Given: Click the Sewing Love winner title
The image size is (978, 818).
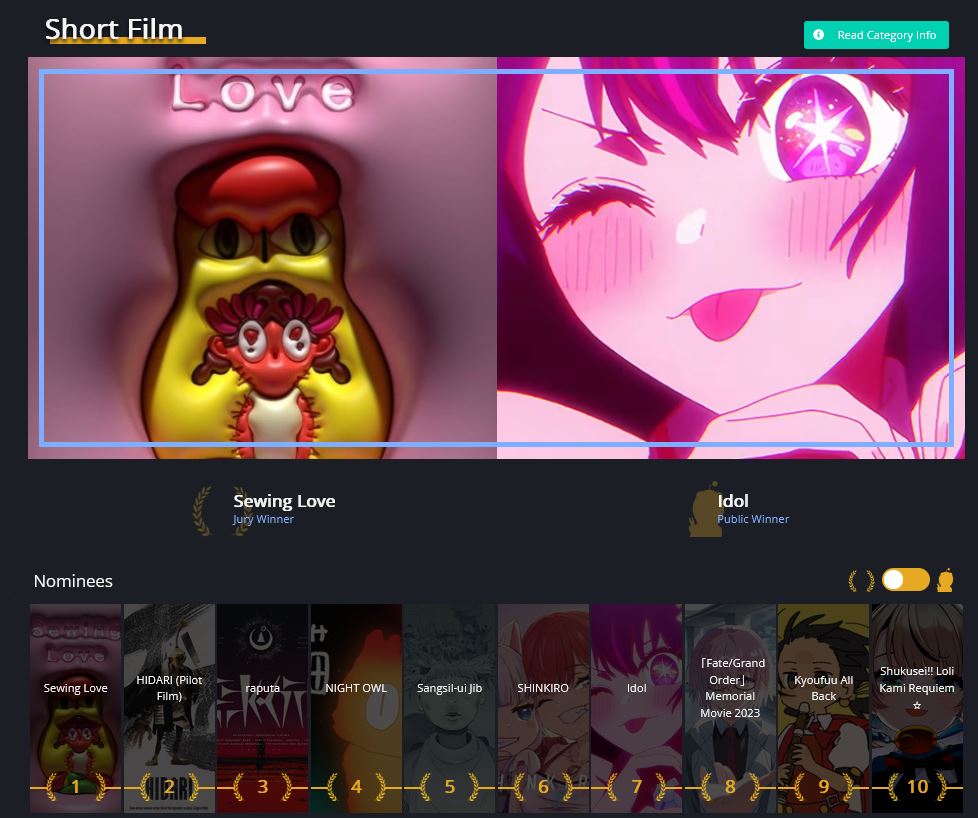Looking at the screenshot, I should point(284,501).
